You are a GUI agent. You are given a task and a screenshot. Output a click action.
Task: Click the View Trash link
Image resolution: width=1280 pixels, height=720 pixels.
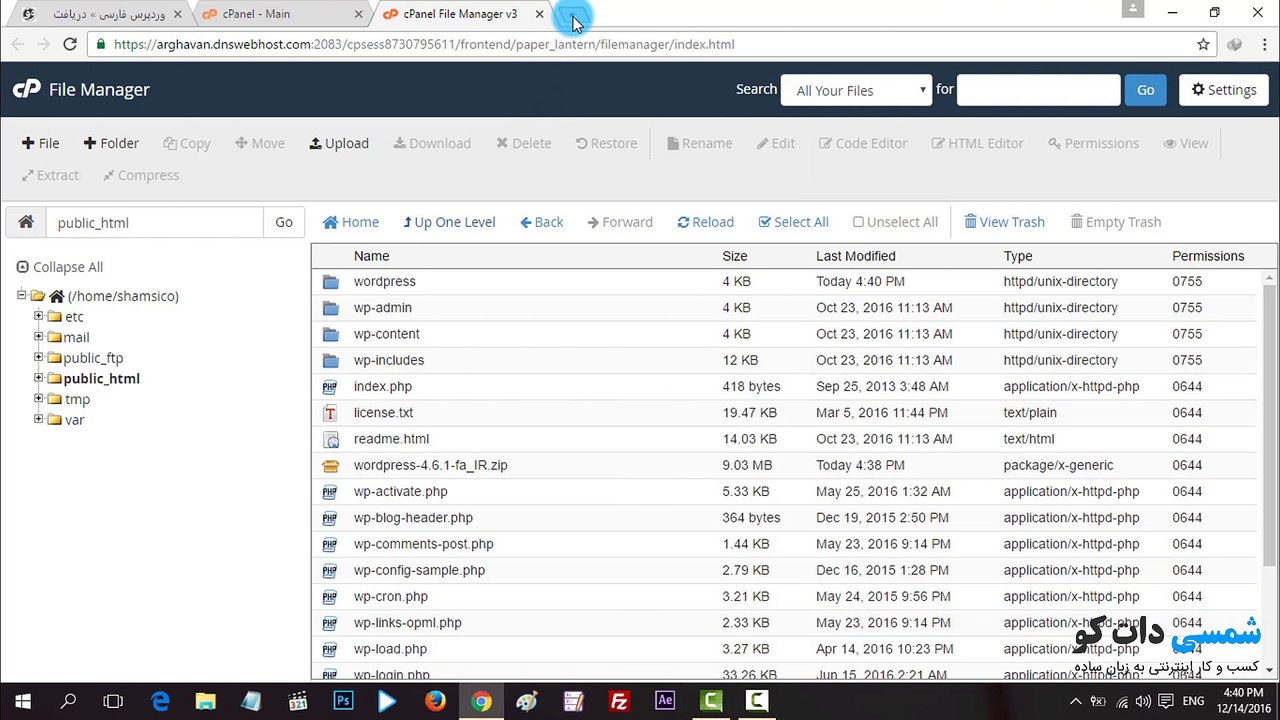[x=1004, y=222]
